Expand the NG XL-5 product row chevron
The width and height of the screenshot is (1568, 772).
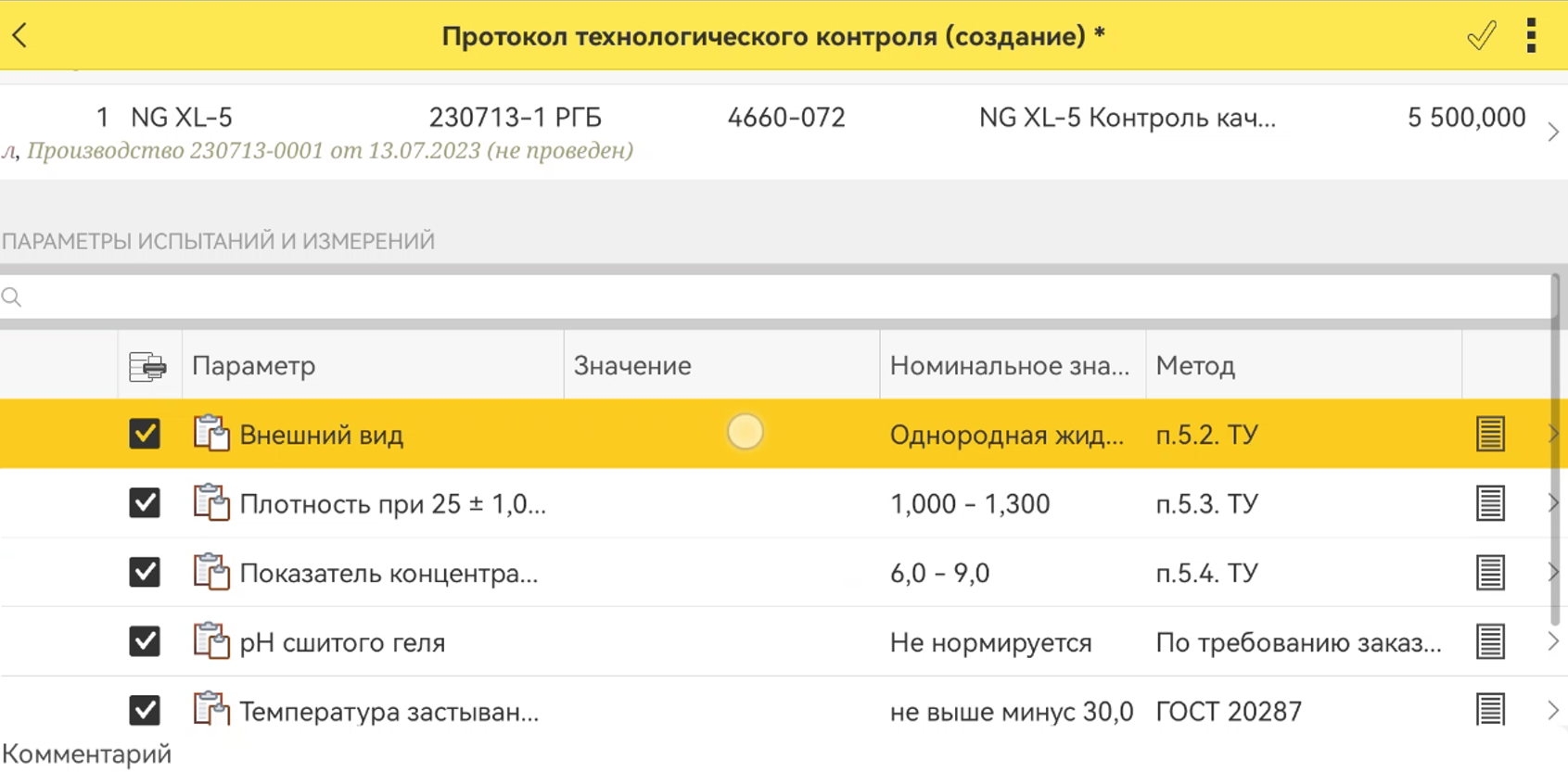pyautogui.click(x=1553, y=133)
